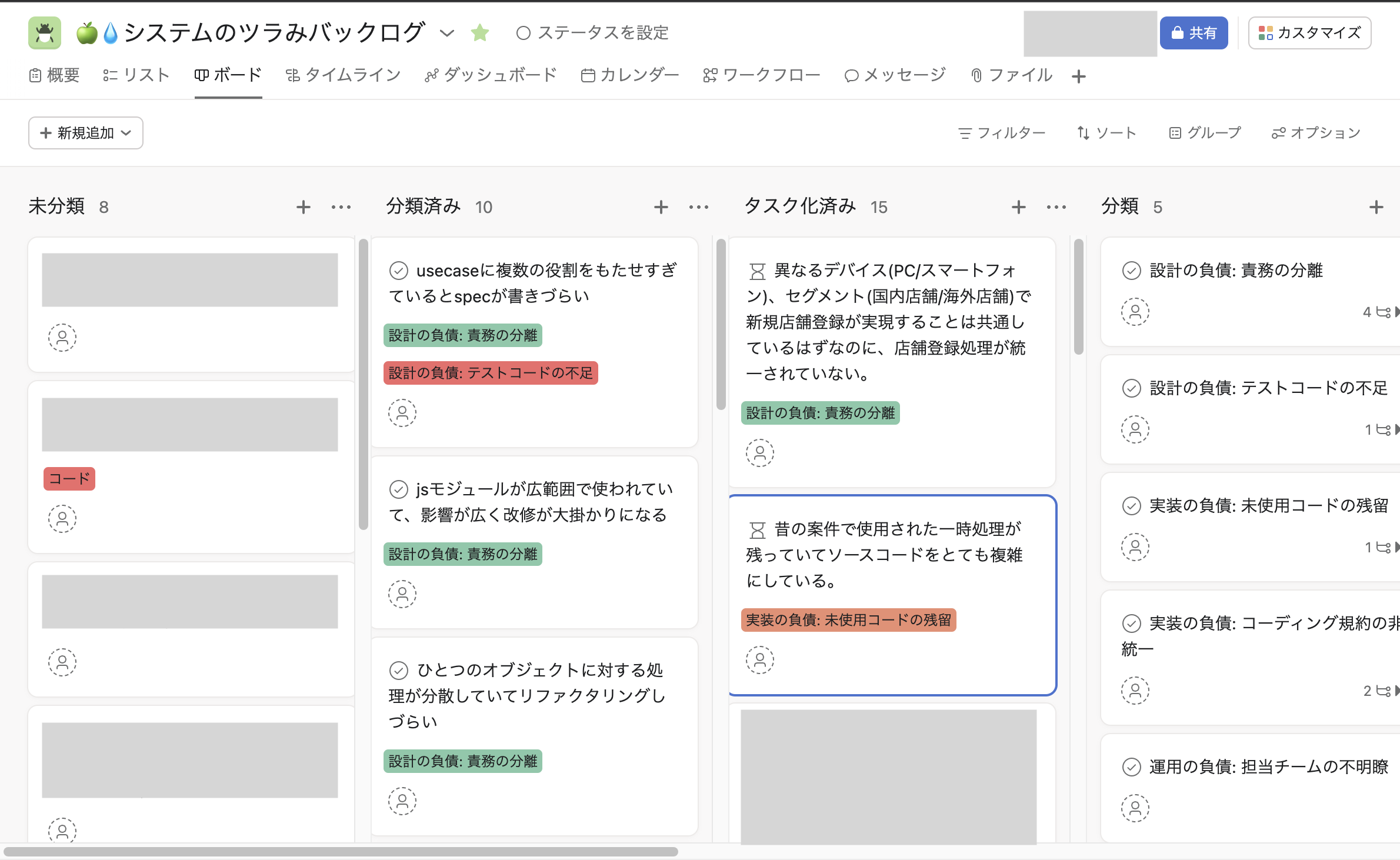Expand 2 subtasks on コーディング規約 card
This screenshot has height=860, width=1400.
pos(1380,691)
